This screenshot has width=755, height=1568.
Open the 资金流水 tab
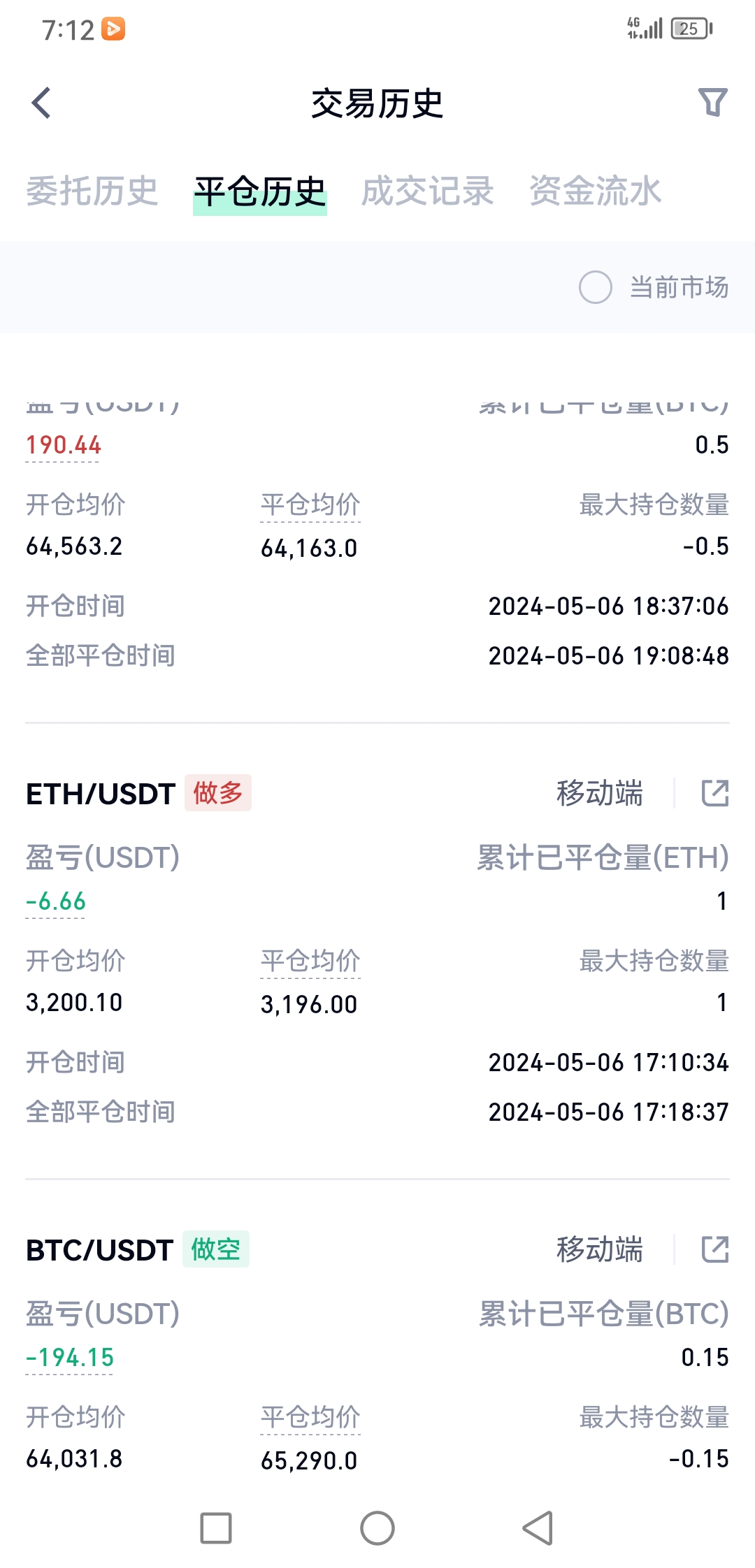(595, 191)
